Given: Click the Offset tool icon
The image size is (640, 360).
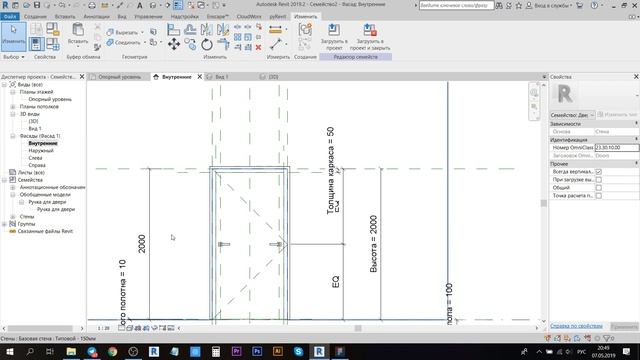Looking at the screenshot, I should (x=190, y=29).
